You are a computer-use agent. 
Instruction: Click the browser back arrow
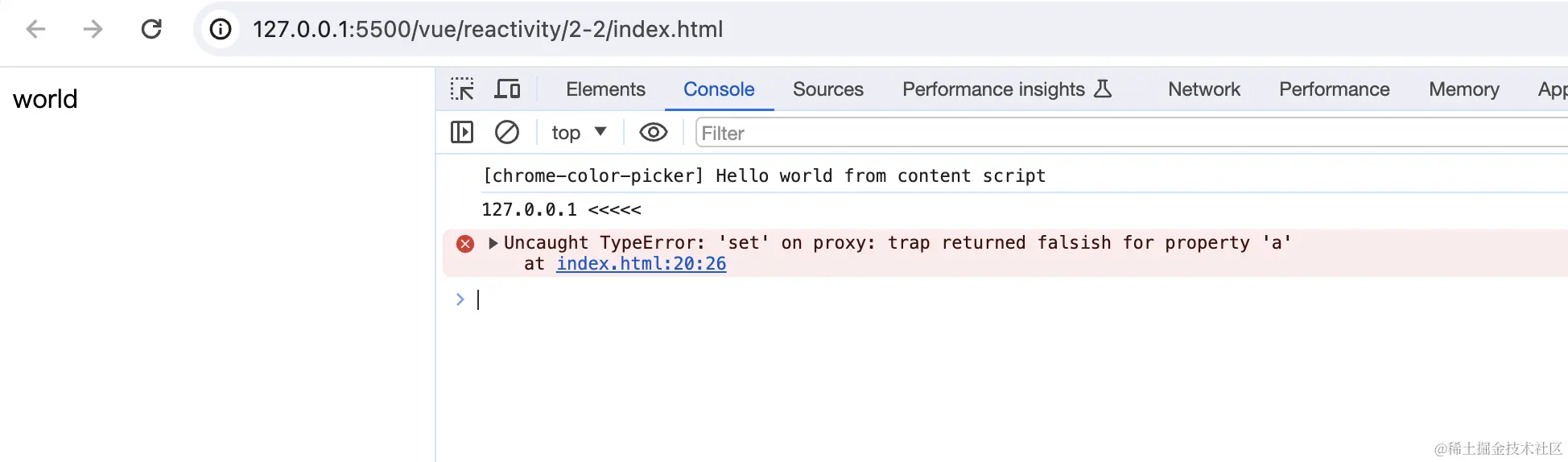pos(35,30)
